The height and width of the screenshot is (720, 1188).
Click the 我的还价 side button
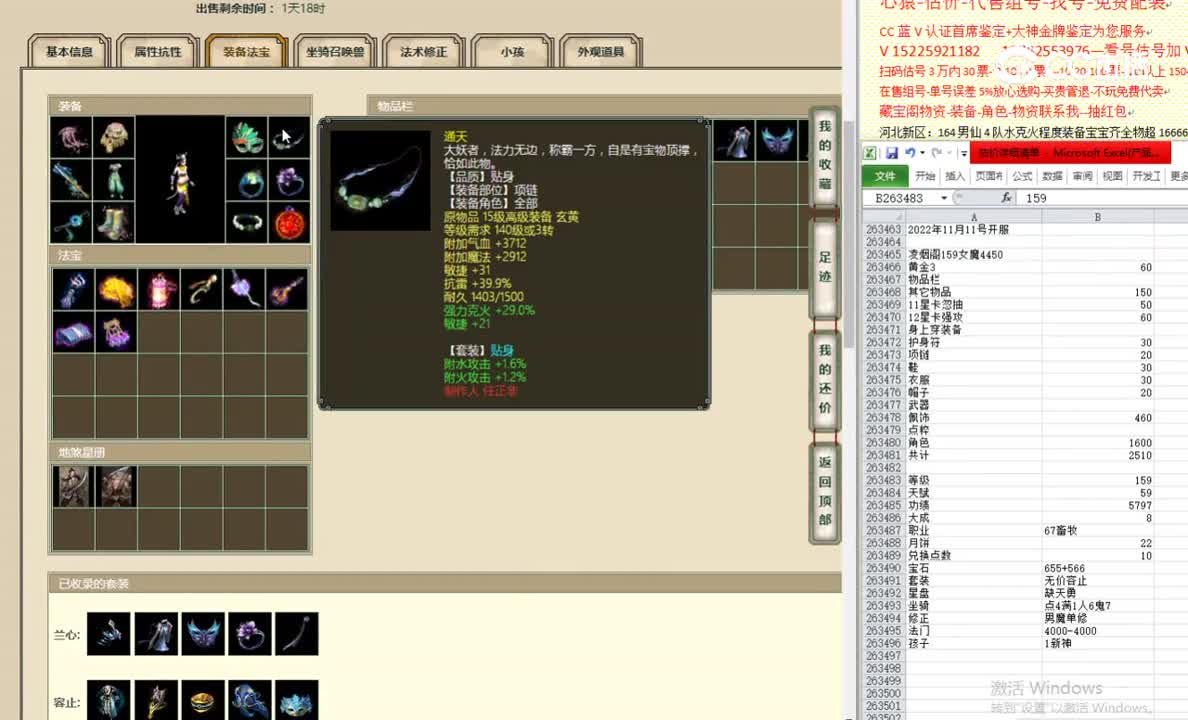(x=824, y=379)
